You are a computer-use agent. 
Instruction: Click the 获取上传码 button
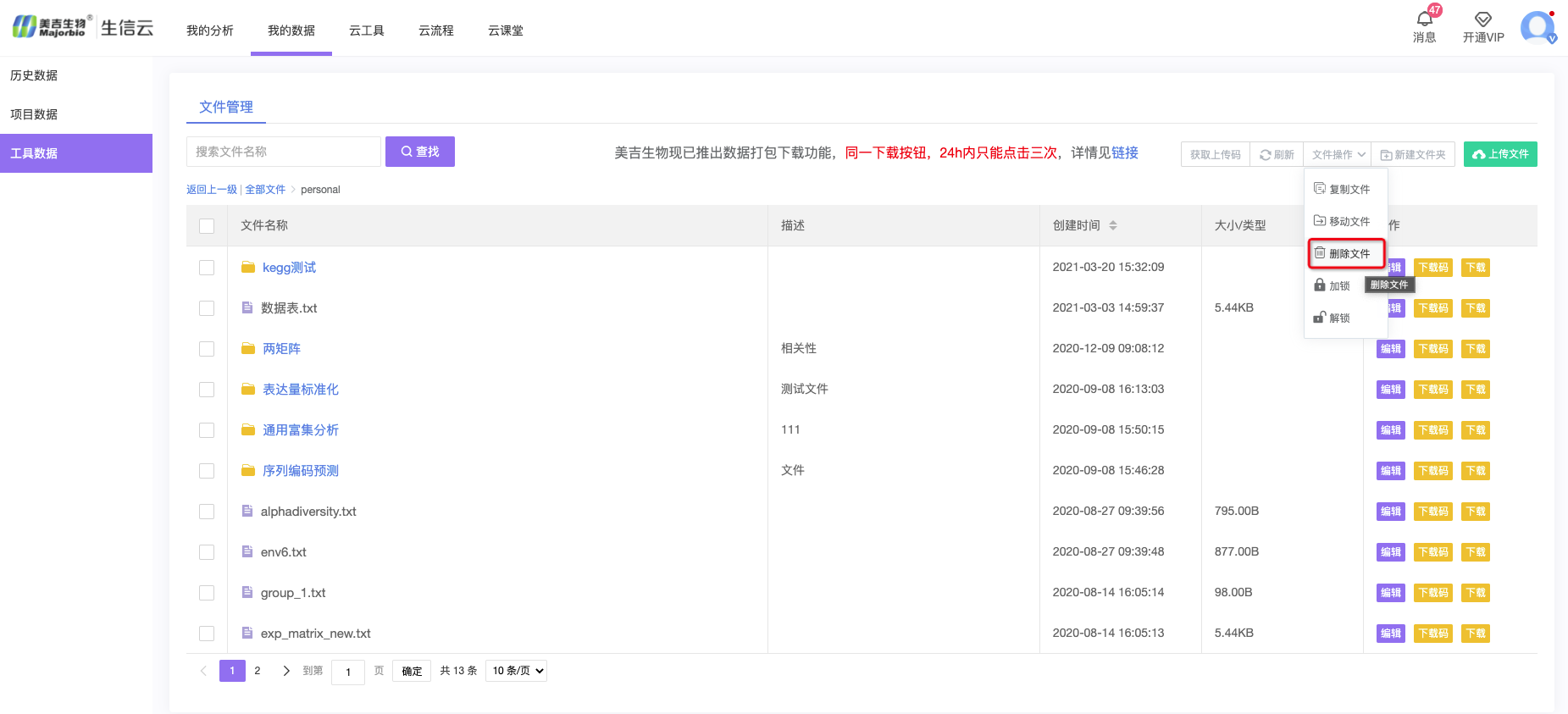pyautogui.click(x=1216, y=154)
